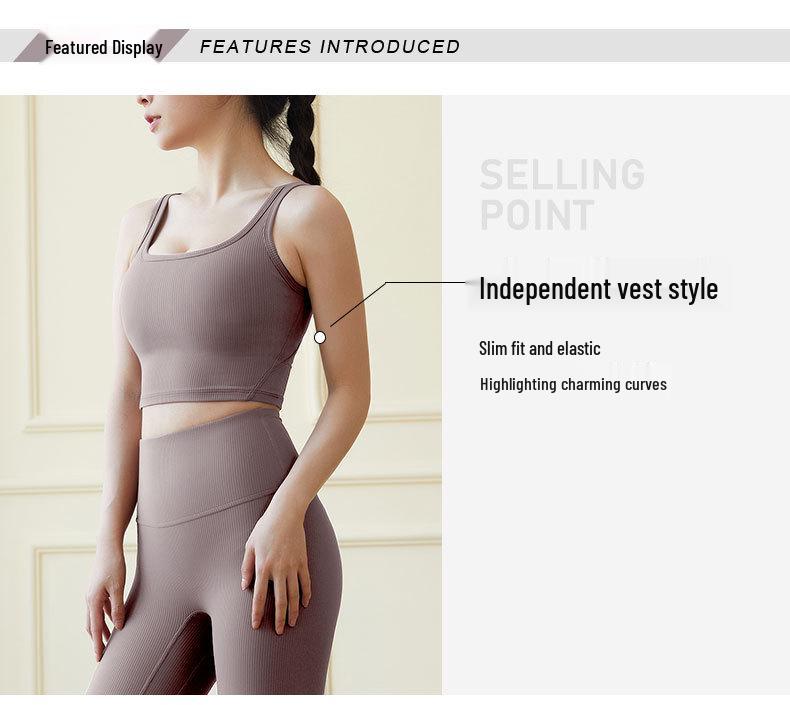Click the FEATURES INTRODUCED heading

click(x=330, y=46)
